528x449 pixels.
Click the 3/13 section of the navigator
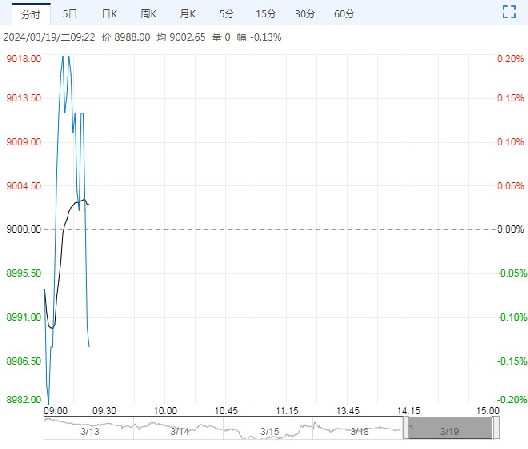[89, 428]
